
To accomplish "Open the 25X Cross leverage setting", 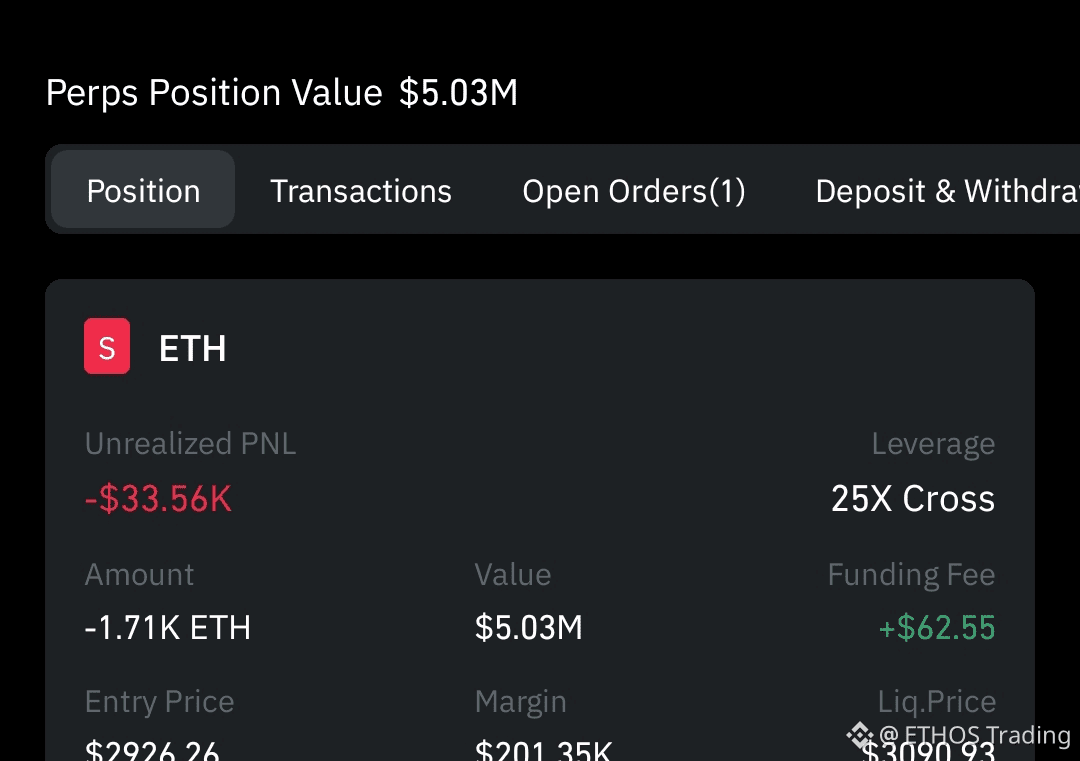I will pos(912,498).
